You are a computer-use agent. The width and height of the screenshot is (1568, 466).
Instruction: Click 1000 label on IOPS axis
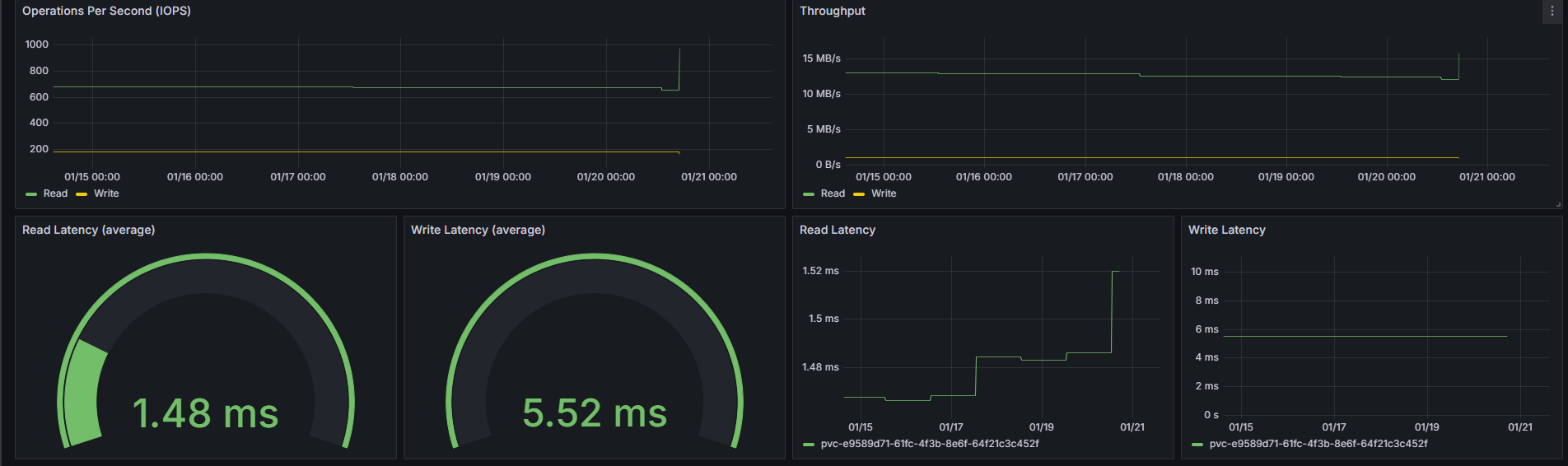tap(37, 44)
